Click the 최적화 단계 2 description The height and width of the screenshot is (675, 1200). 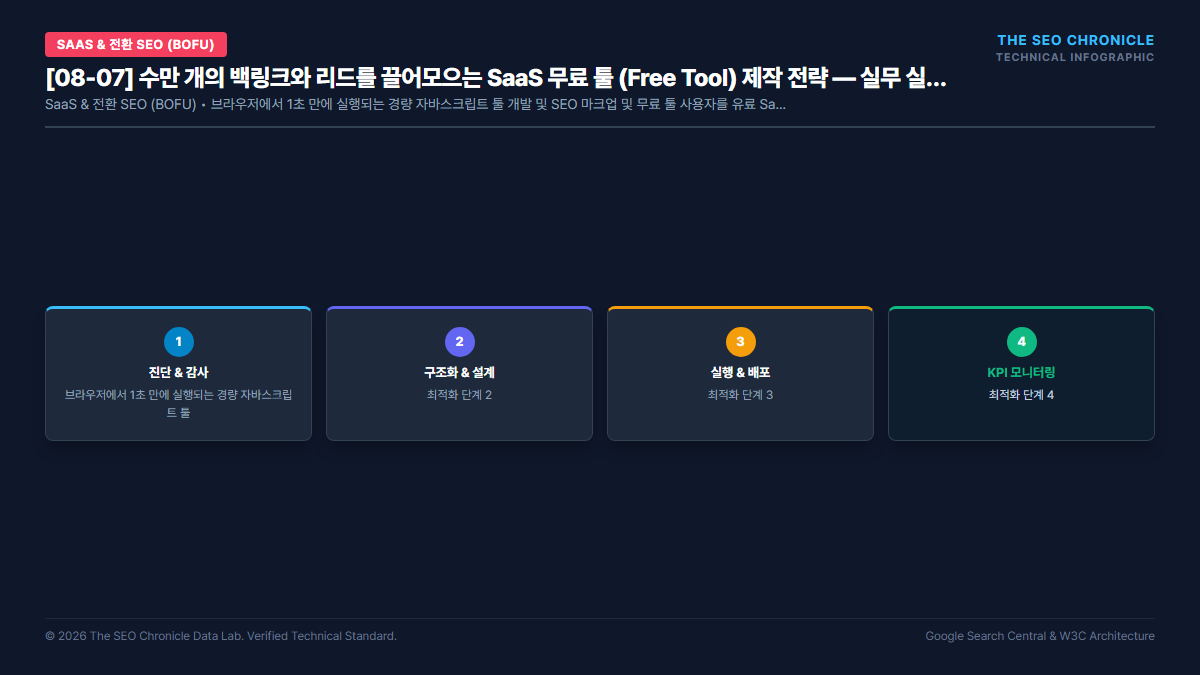[460, 395]
